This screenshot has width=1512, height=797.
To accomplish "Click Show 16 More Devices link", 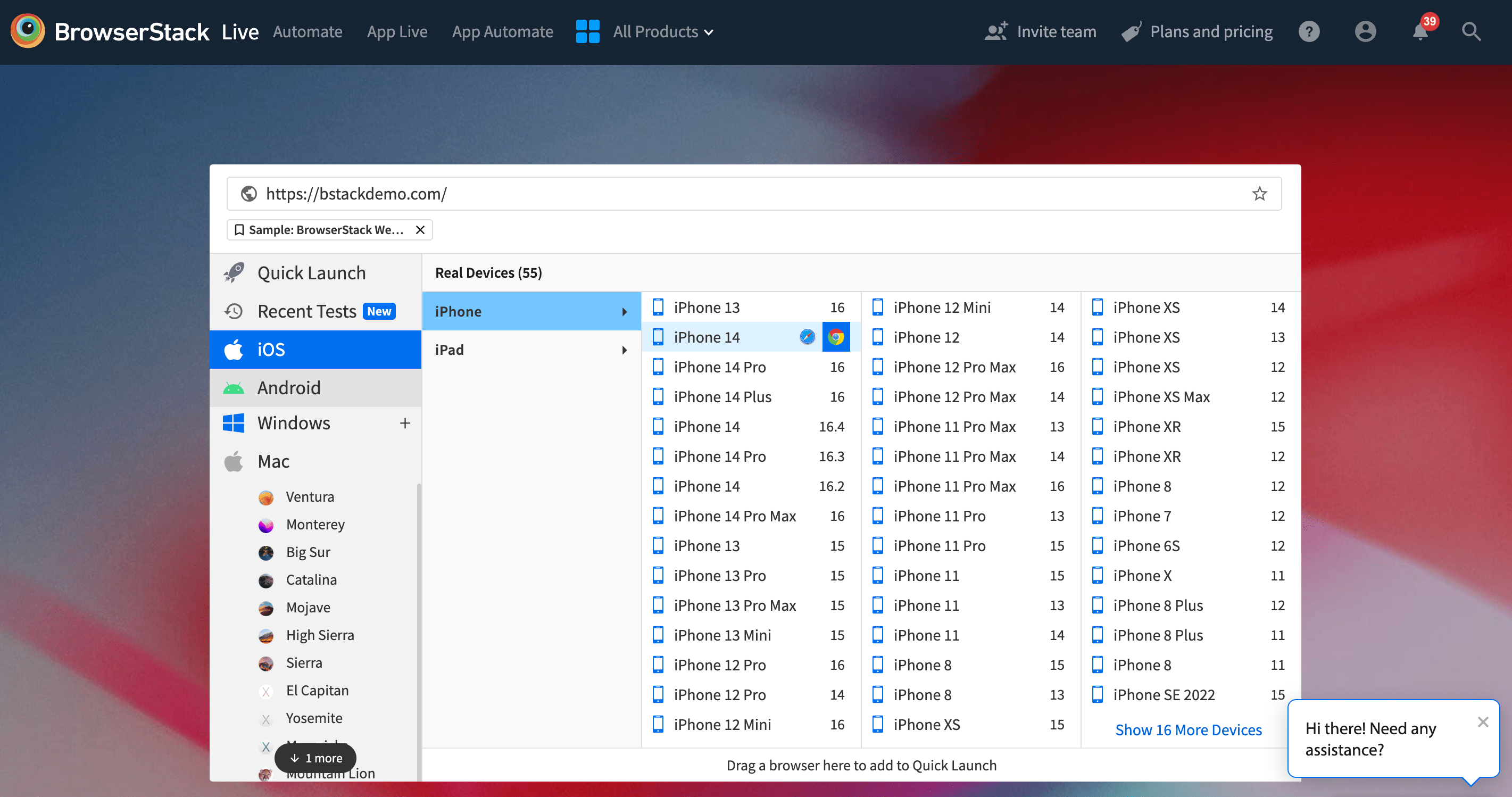I will (x=1188, y=729).
